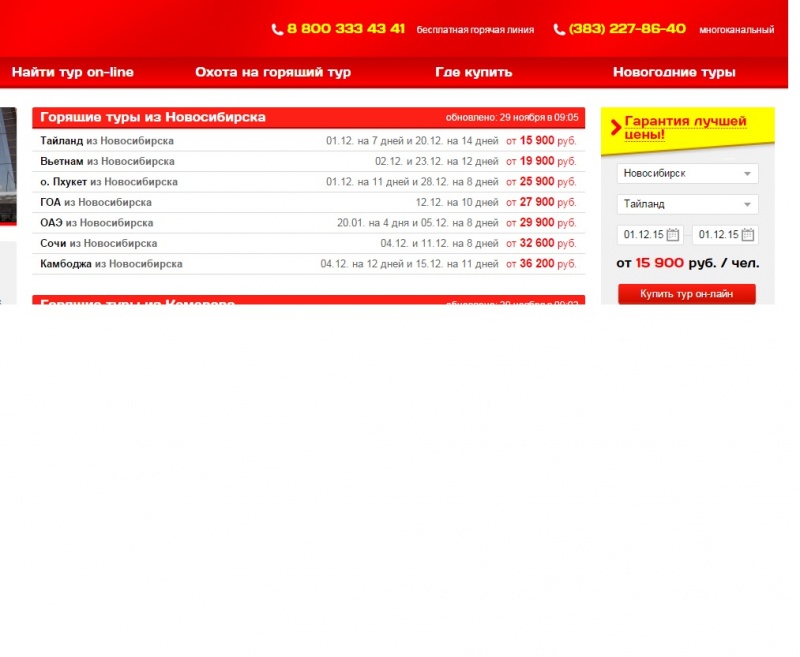The width and height of the screenshot is (800, 657).
Task: Open Охота на горящий тур menu item
Action: tap(273, 72)
